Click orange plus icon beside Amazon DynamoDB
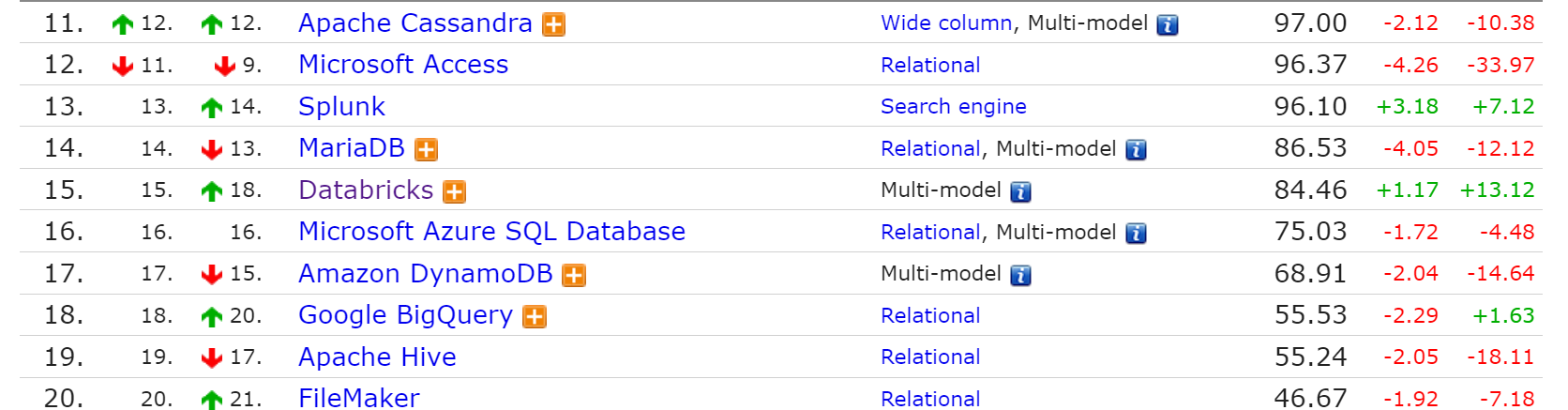 tap(574, 276)
